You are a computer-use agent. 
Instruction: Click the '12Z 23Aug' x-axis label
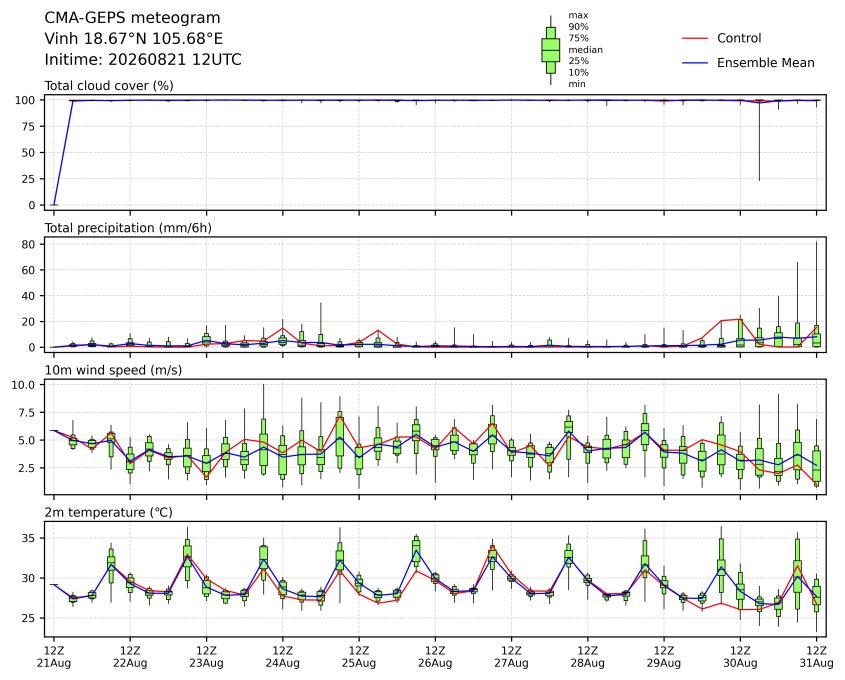[206, 657]
